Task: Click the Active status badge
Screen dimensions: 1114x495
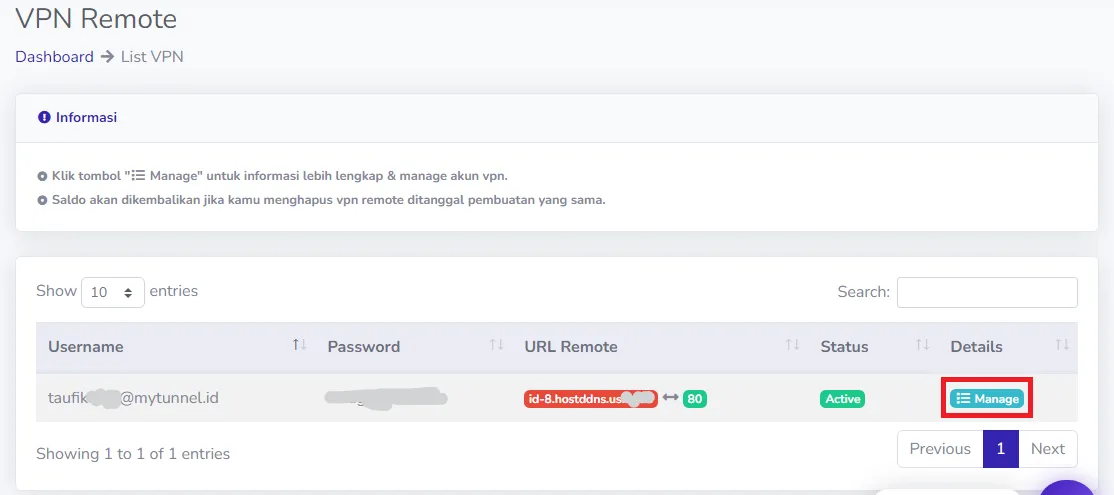Action: pyautogui.click(x=843, y=398)
